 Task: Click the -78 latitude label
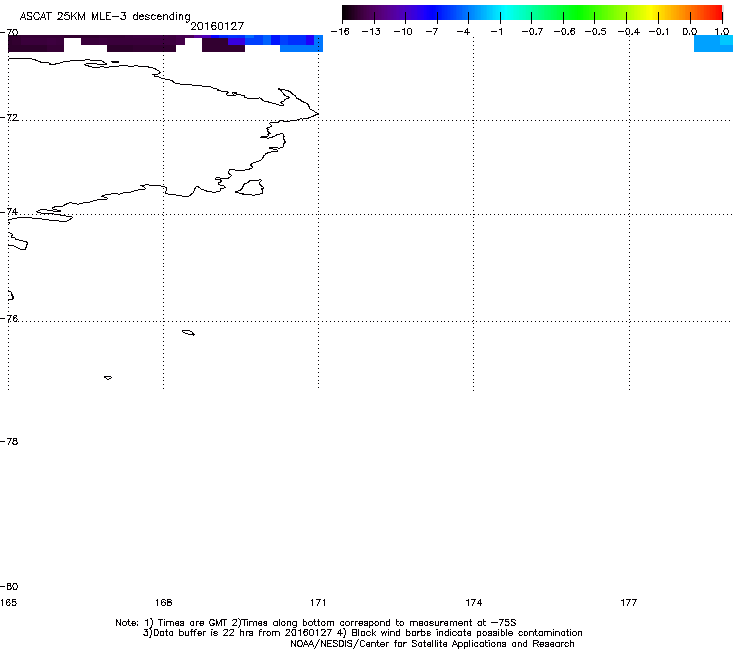point(9,441)
